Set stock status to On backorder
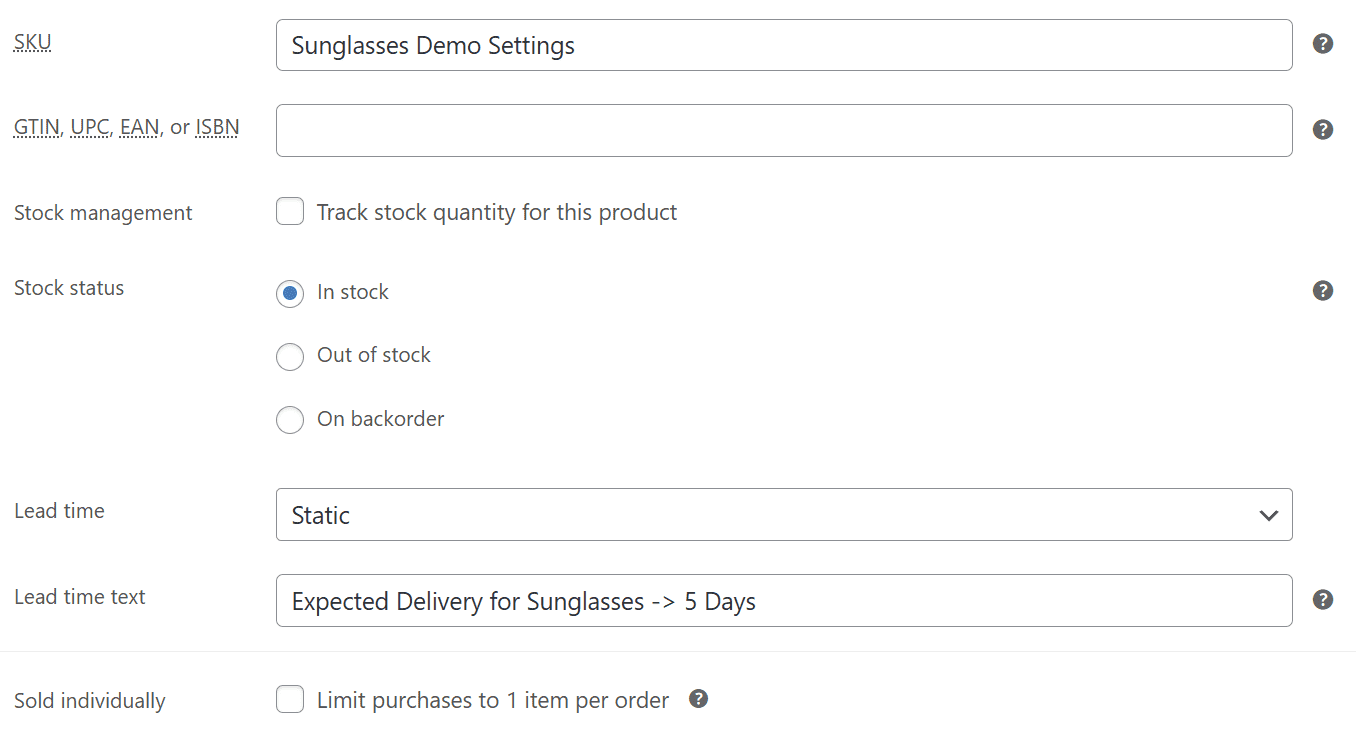The width and height of the screenshot is (1356, 735). pyautogui.click(x=290, y=420)
